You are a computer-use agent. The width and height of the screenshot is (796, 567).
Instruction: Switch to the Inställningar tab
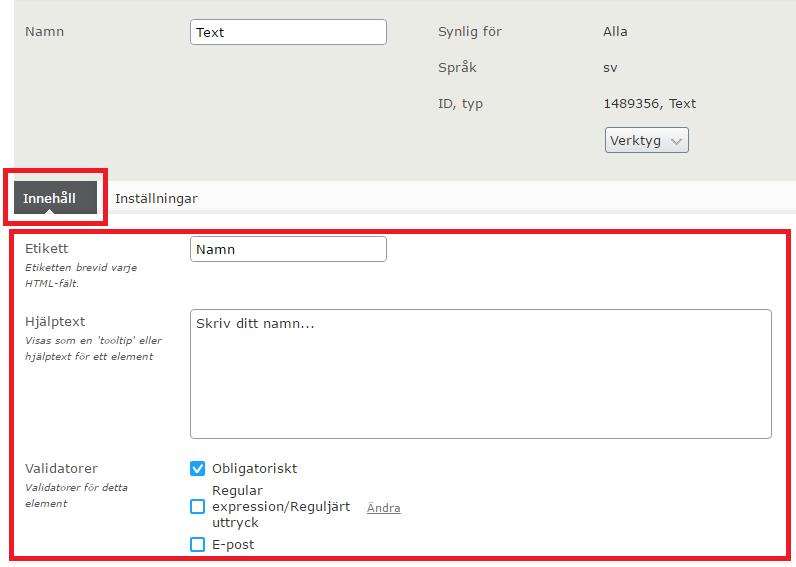point(156,198)
